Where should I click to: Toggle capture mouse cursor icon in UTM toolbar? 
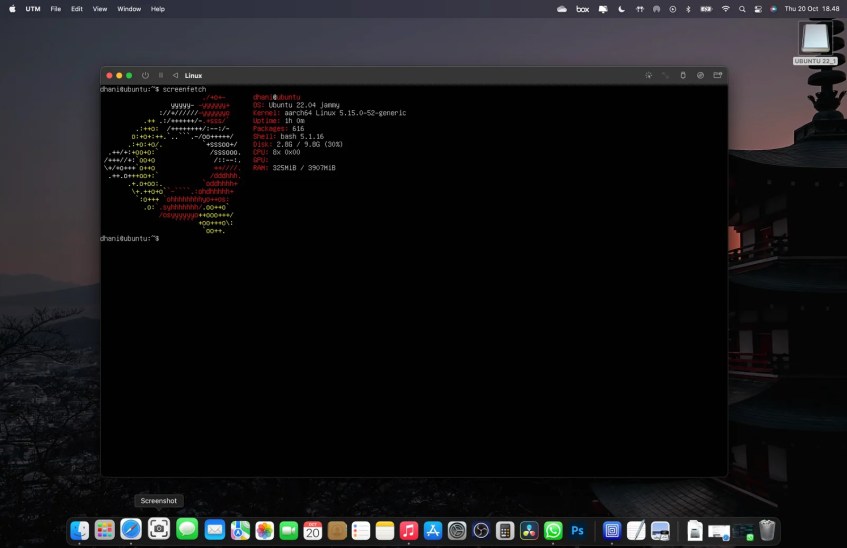(x=649, y=76)
